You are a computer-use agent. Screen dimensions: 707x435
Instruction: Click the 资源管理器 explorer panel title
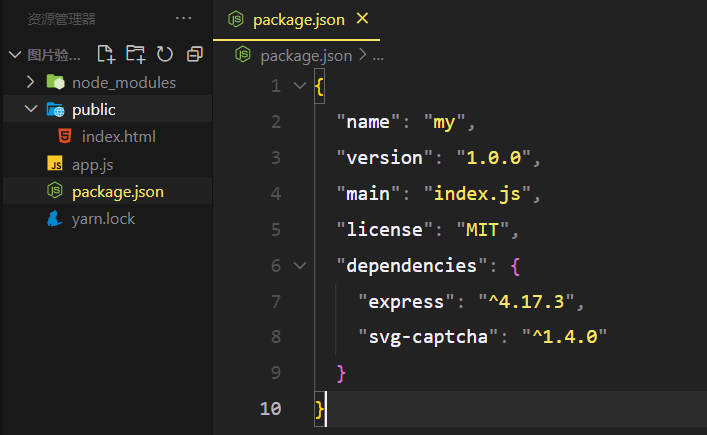(61, 19)
